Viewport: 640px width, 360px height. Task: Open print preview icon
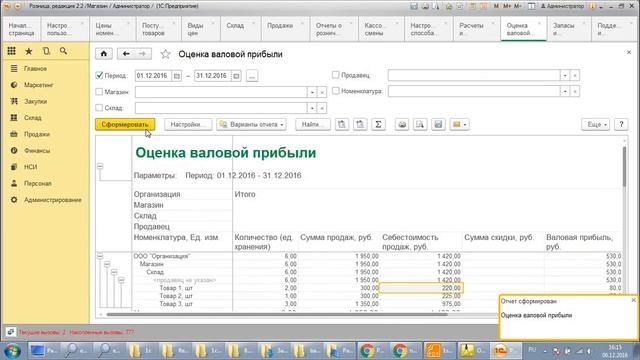[x=420, y=124]
